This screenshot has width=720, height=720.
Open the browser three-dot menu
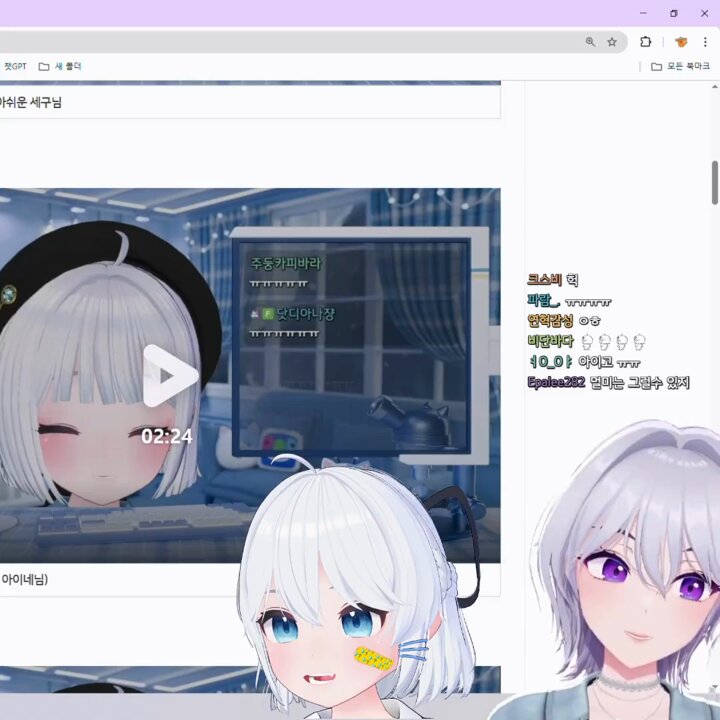click(705, 42)
